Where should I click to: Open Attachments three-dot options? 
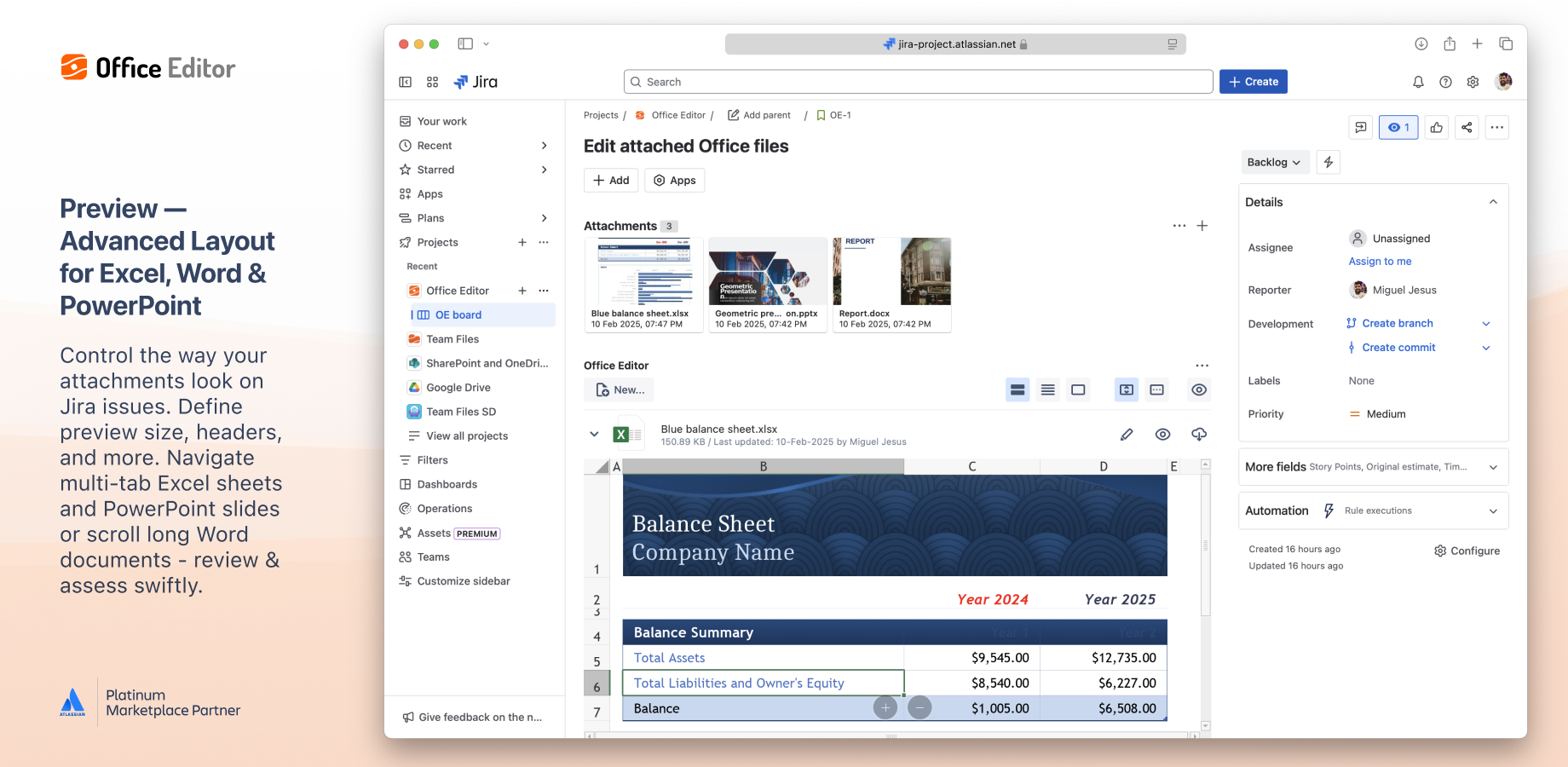tap(1179, 226)
